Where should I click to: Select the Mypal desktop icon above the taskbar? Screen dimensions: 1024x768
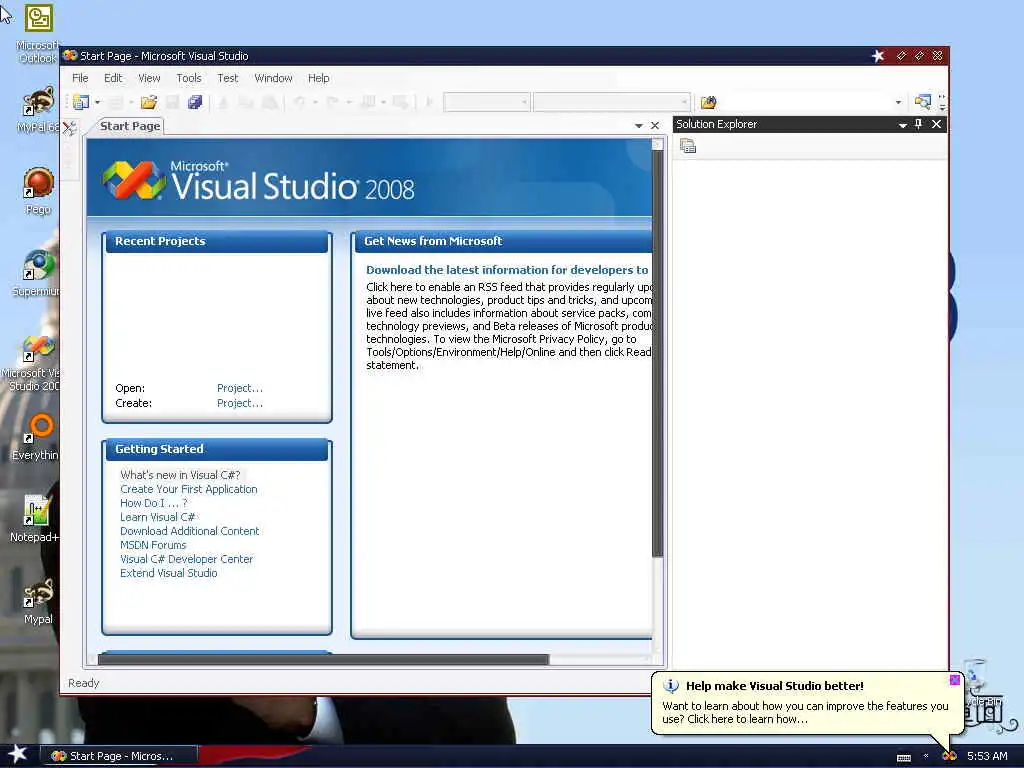click(x=38, y=601)
